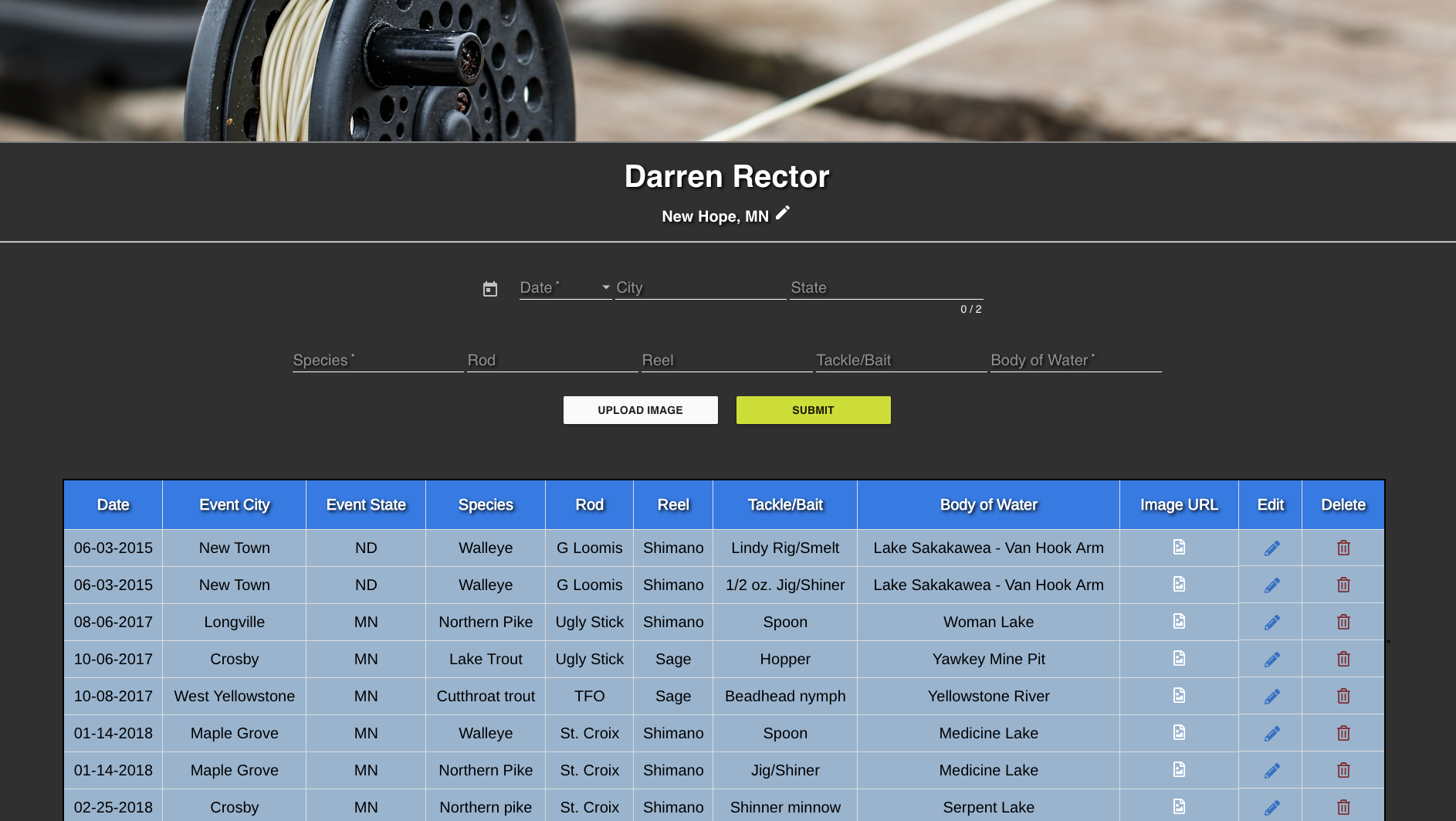Delete the Yellowstone River catch row
This screenshot has height=821, width=1456.
[1343, 696]
